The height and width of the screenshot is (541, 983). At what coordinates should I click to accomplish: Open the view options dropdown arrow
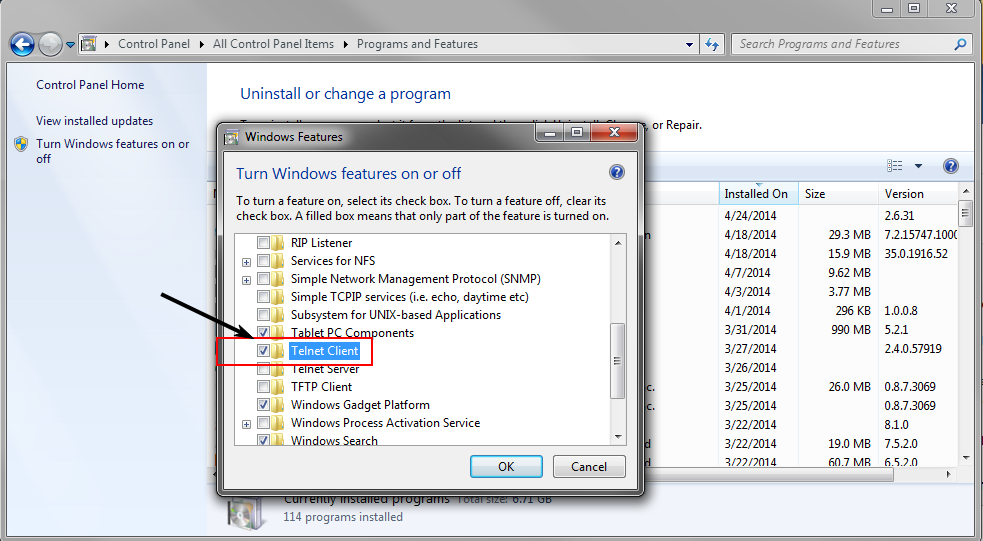(918, 166)
